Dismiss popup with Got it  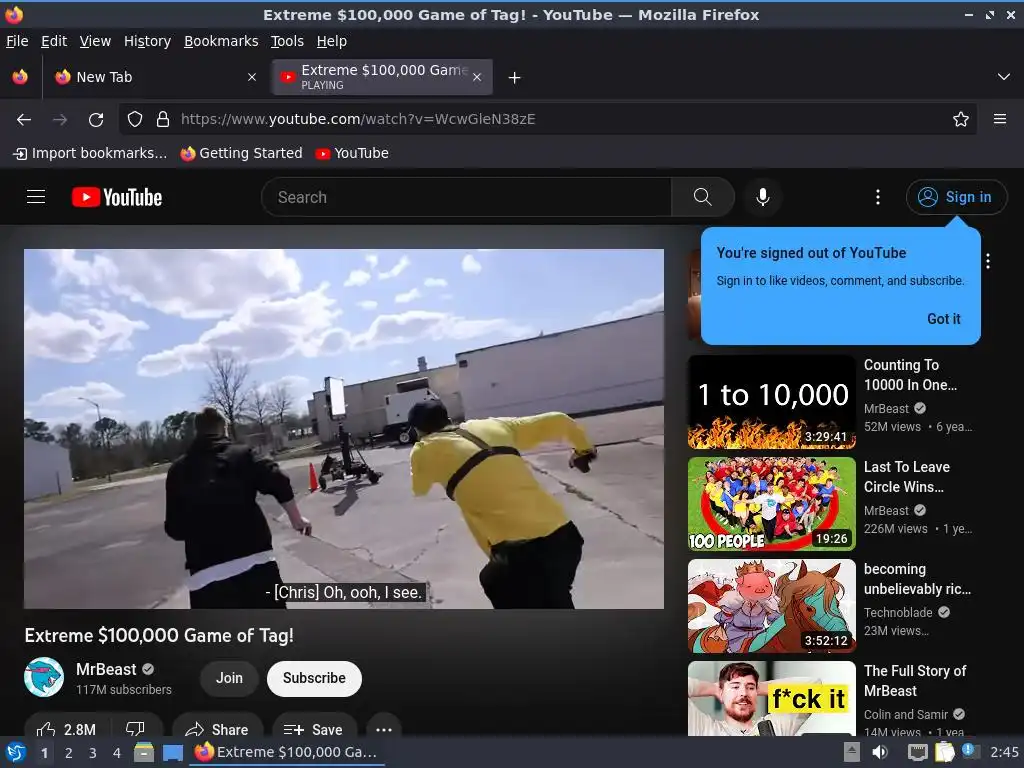point(944,319)
